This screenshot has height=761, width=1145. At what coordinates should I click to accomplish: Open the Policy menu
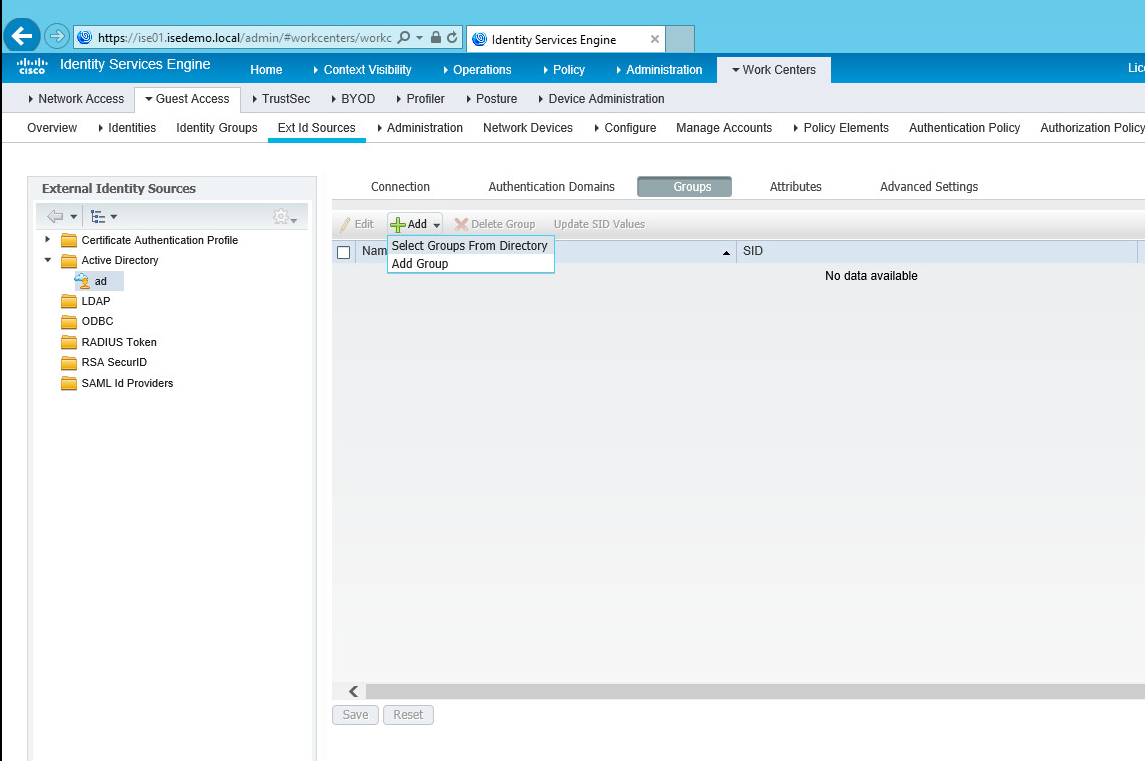tap(564, 69)
